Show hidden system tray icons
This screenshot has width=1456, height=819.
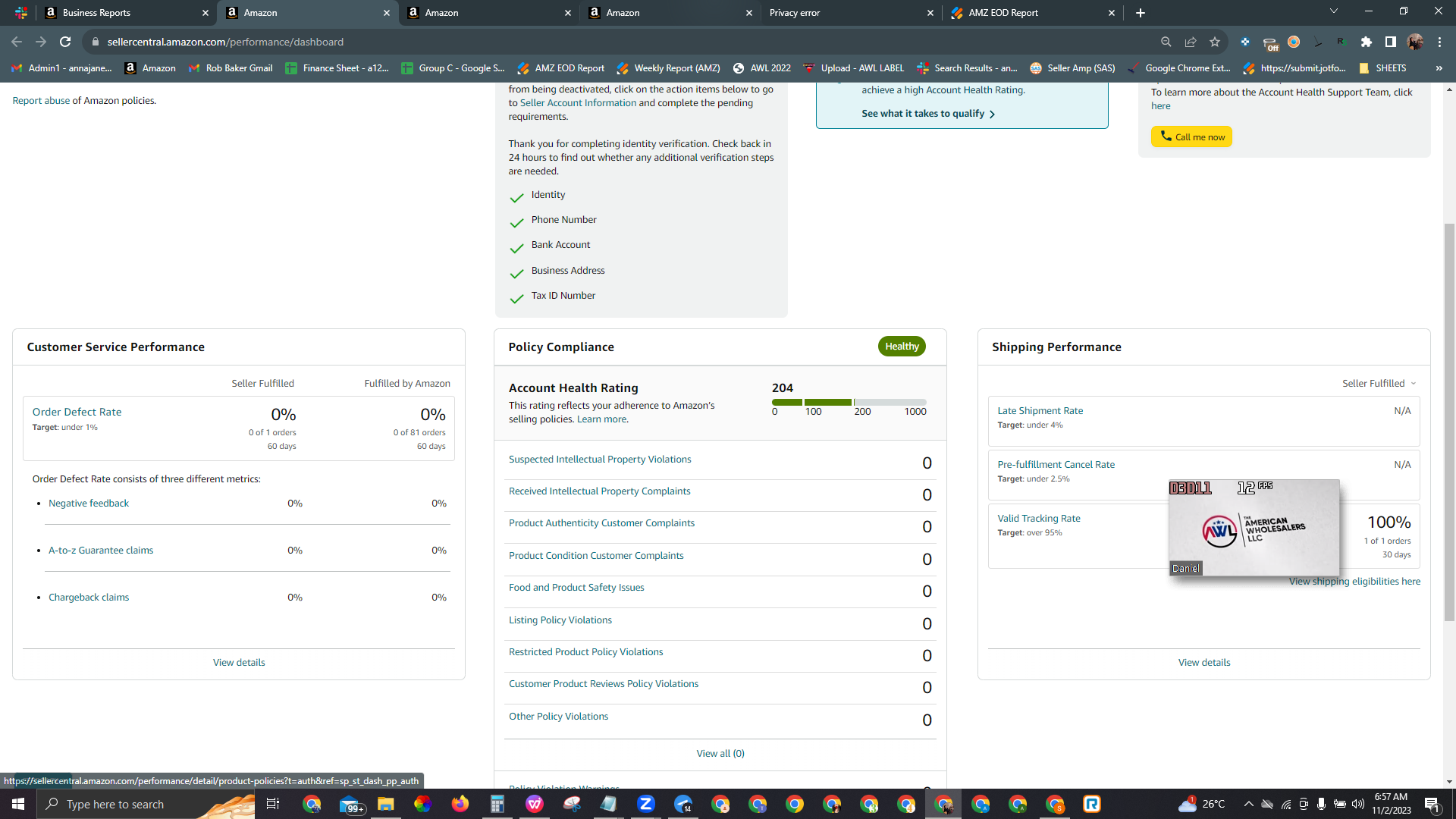click(1248, 804)
